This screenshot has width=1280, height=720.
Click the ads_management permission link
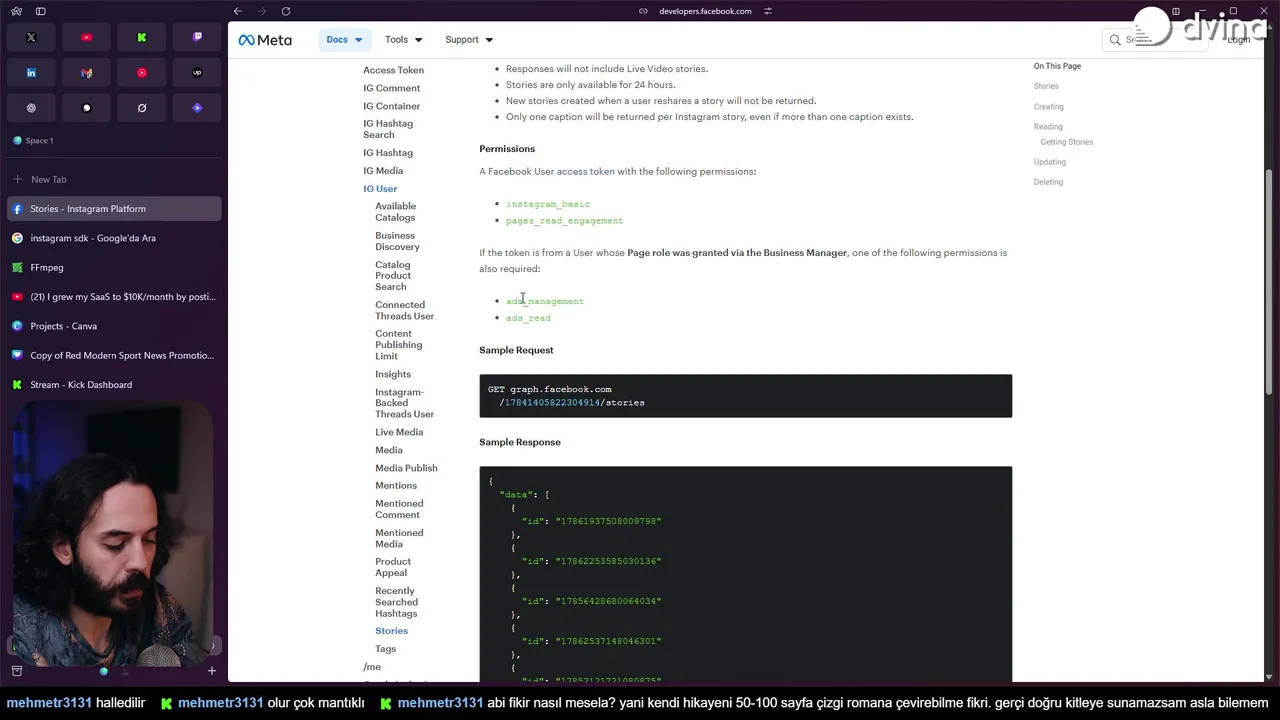click(x=545, y=301)
